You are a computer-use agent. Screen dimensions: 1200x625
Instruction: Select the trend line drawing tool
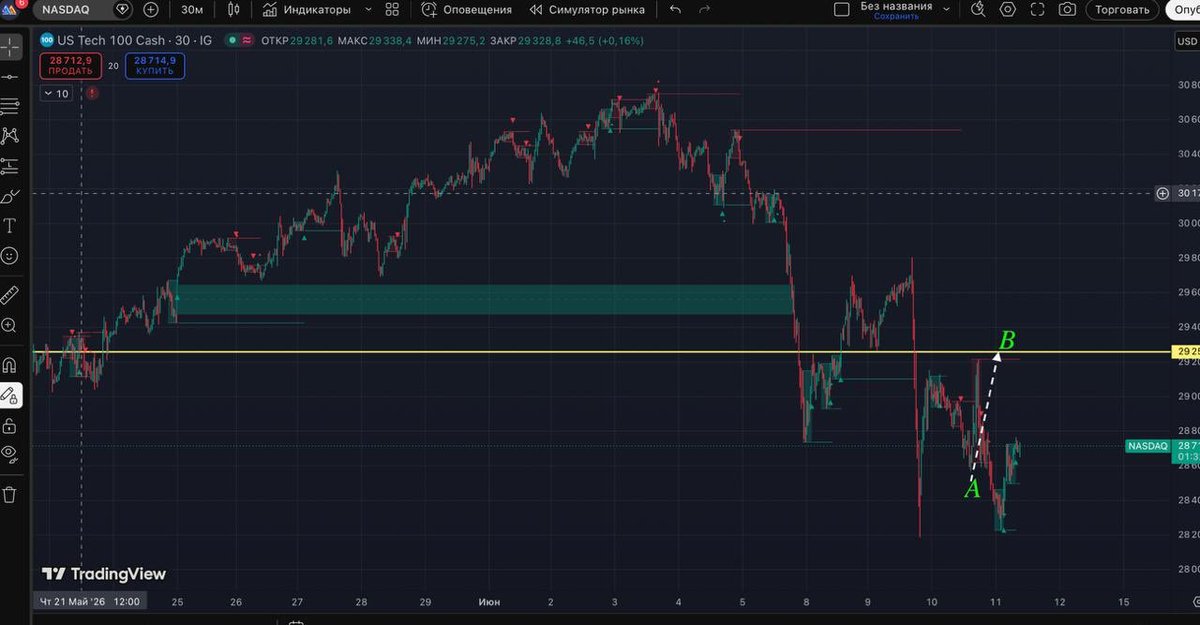(10, 76)
